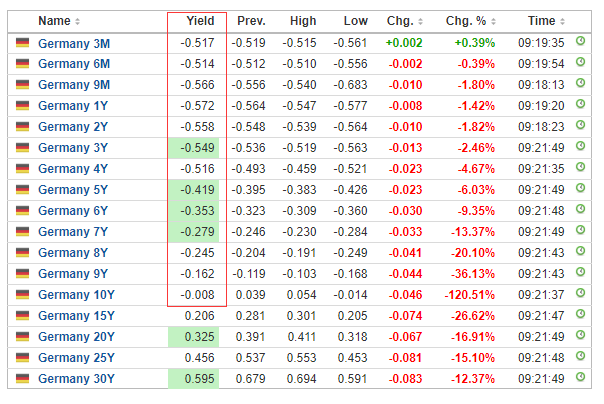Click the German flag beside Germany 3M

[x=22, y=43]
